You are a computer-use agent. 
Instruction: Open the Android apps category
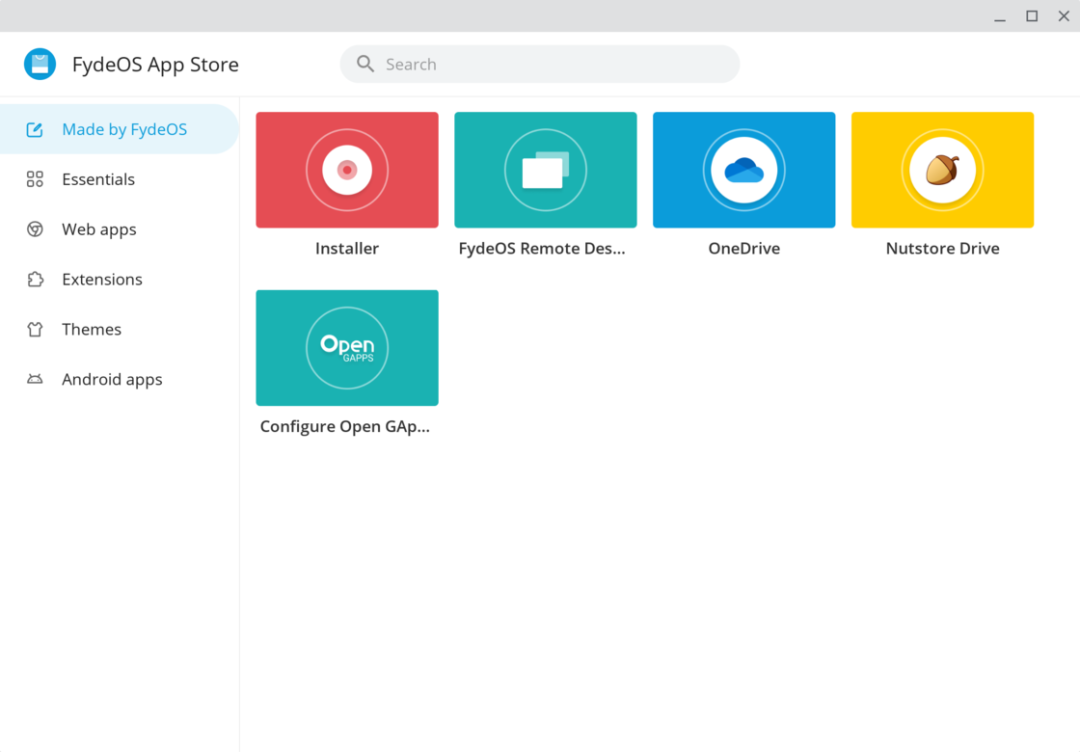(119, 379)
